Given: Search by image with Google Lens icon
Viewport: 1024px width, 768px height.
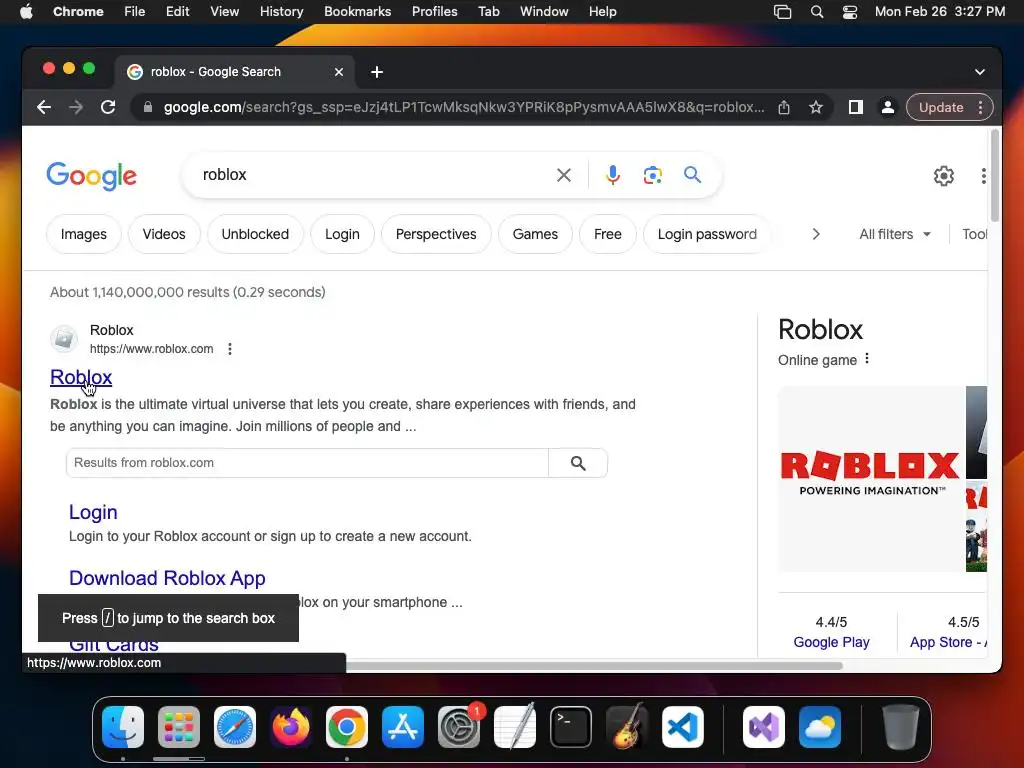Looking at the screenshot, I should pyautogui.click(x=652, y=175).
